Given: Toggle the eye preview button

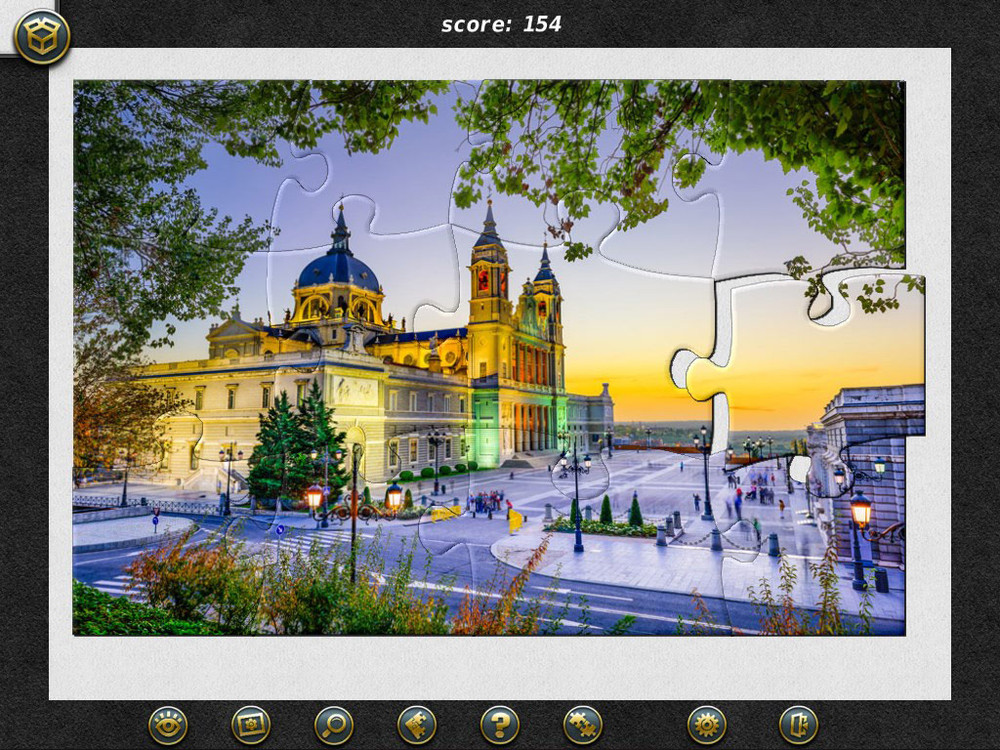Looking at the screenshot, I should 167,724.
